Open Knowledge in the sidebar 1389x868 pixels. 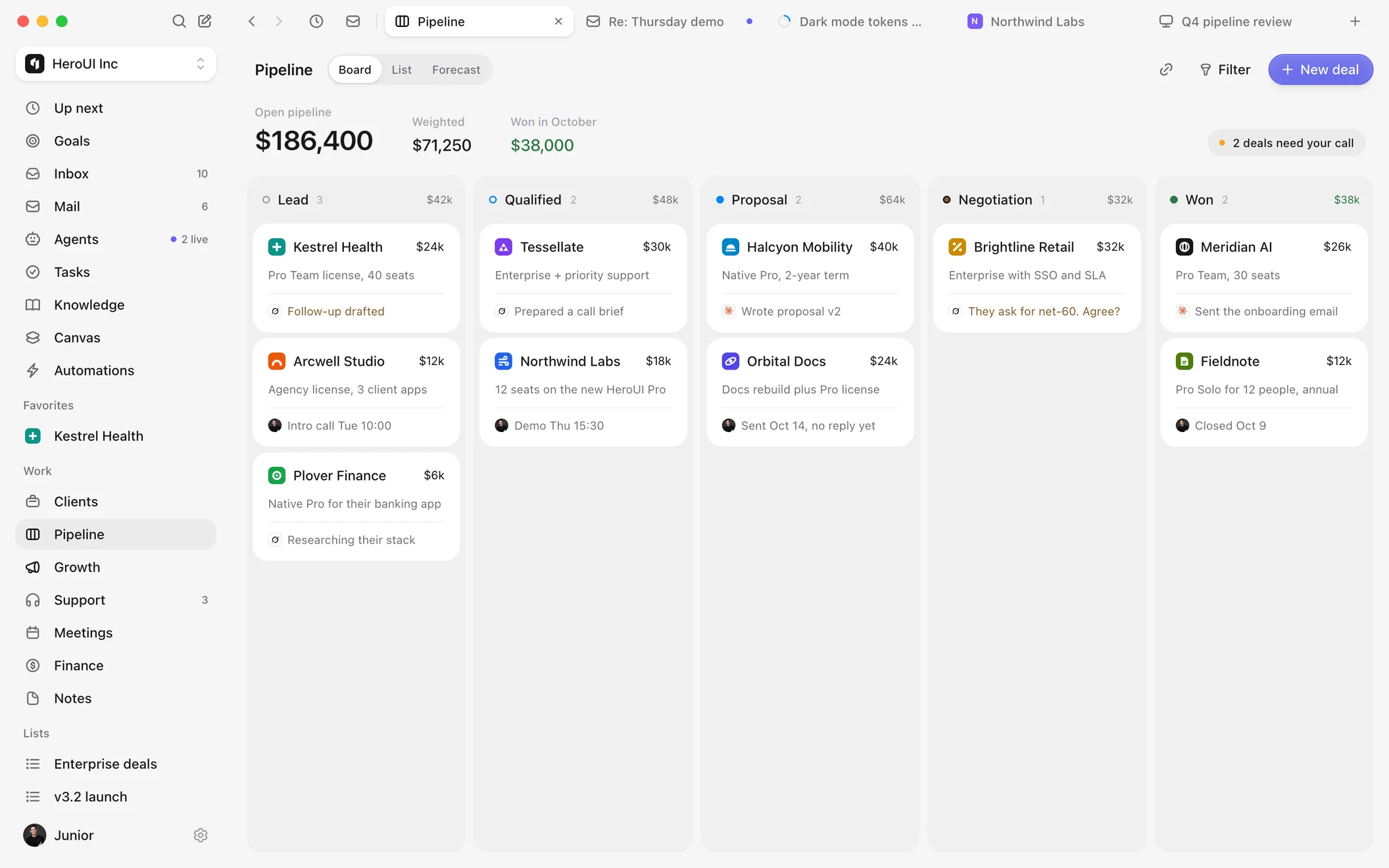[116, 304]
